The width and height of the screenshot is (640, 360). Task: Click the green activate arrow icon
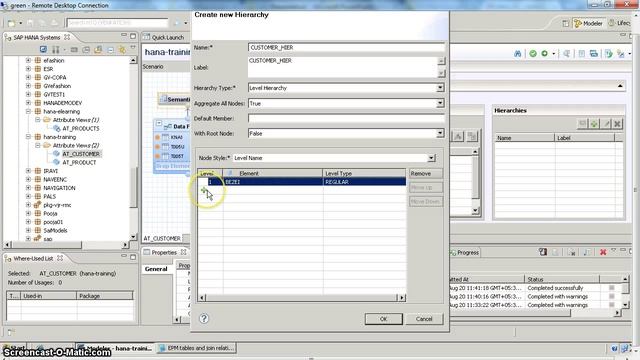544,54
